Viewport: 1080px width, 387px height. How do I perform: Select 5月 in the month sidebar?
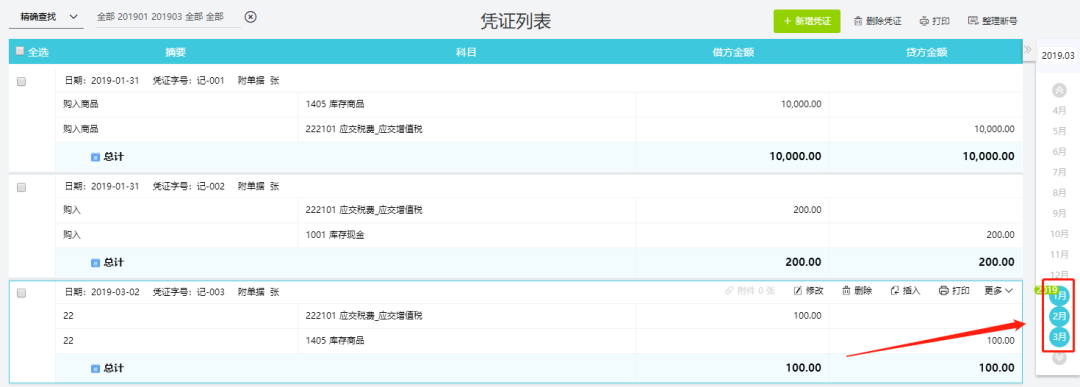(x=1060, y=131)
